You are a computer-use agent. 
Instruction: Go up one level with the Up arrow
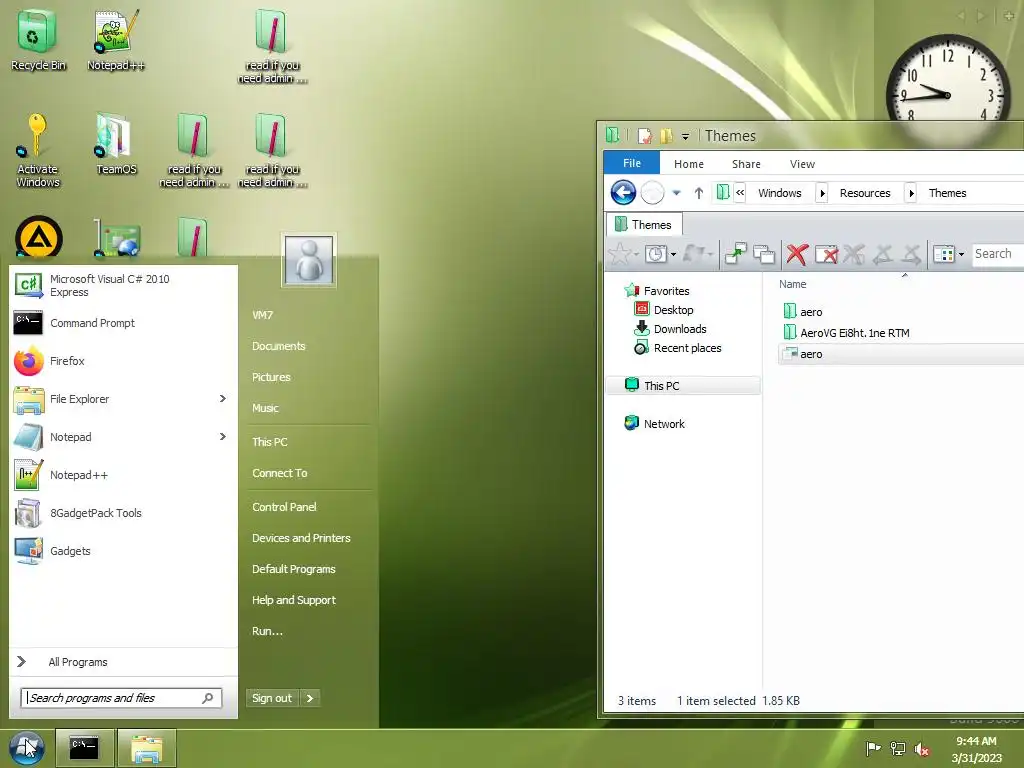(699, 193)
